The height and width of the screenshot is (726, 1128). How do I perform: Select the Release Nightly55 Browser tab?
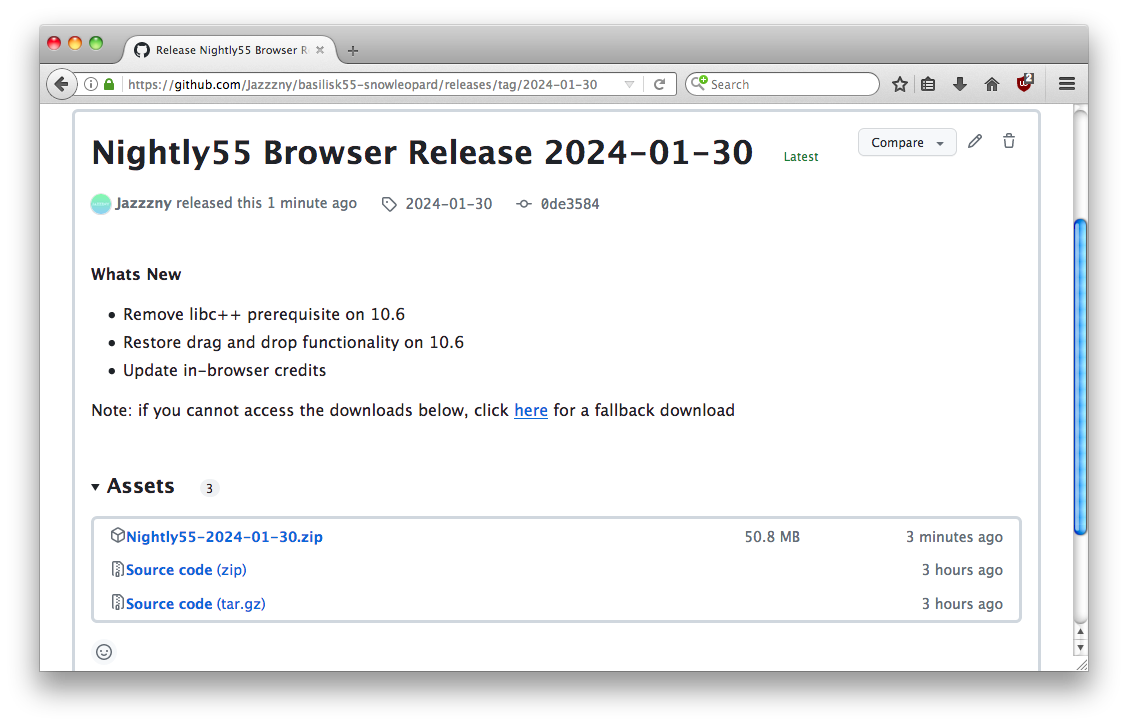click(226, 50)
